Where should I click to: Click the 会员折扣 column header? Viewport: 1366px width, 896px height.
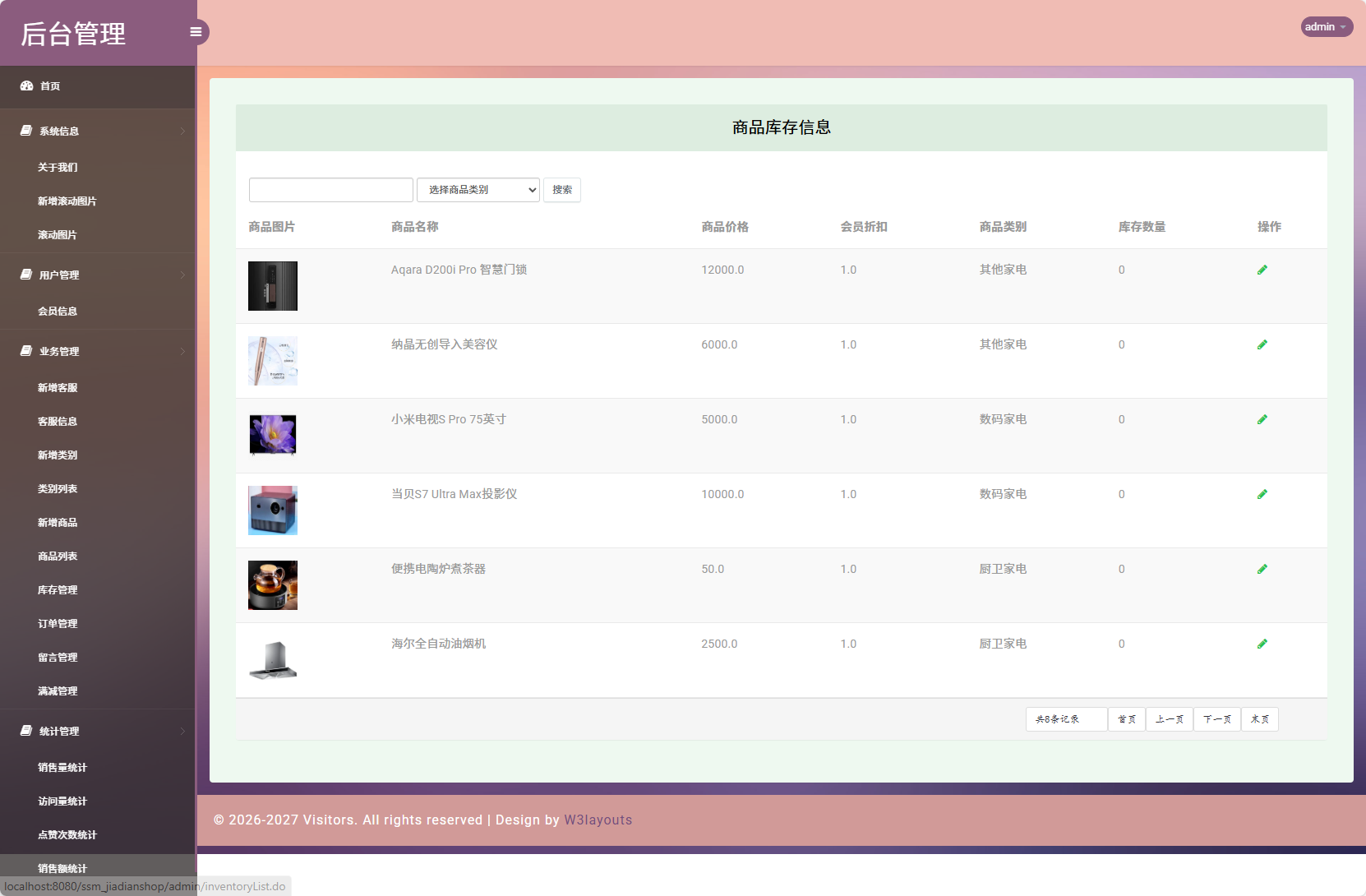pyautogui.click(x=864, y=227)
